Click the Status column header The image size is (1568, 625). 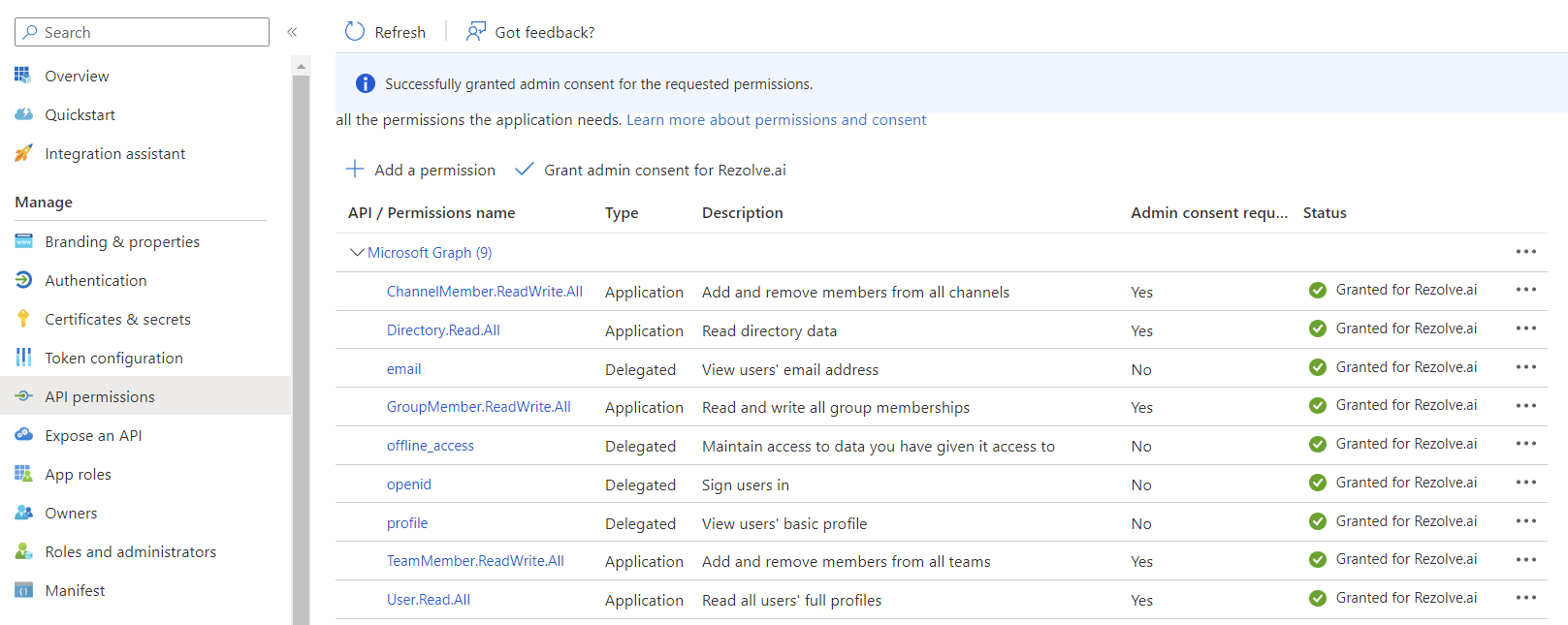point(1325,212)
